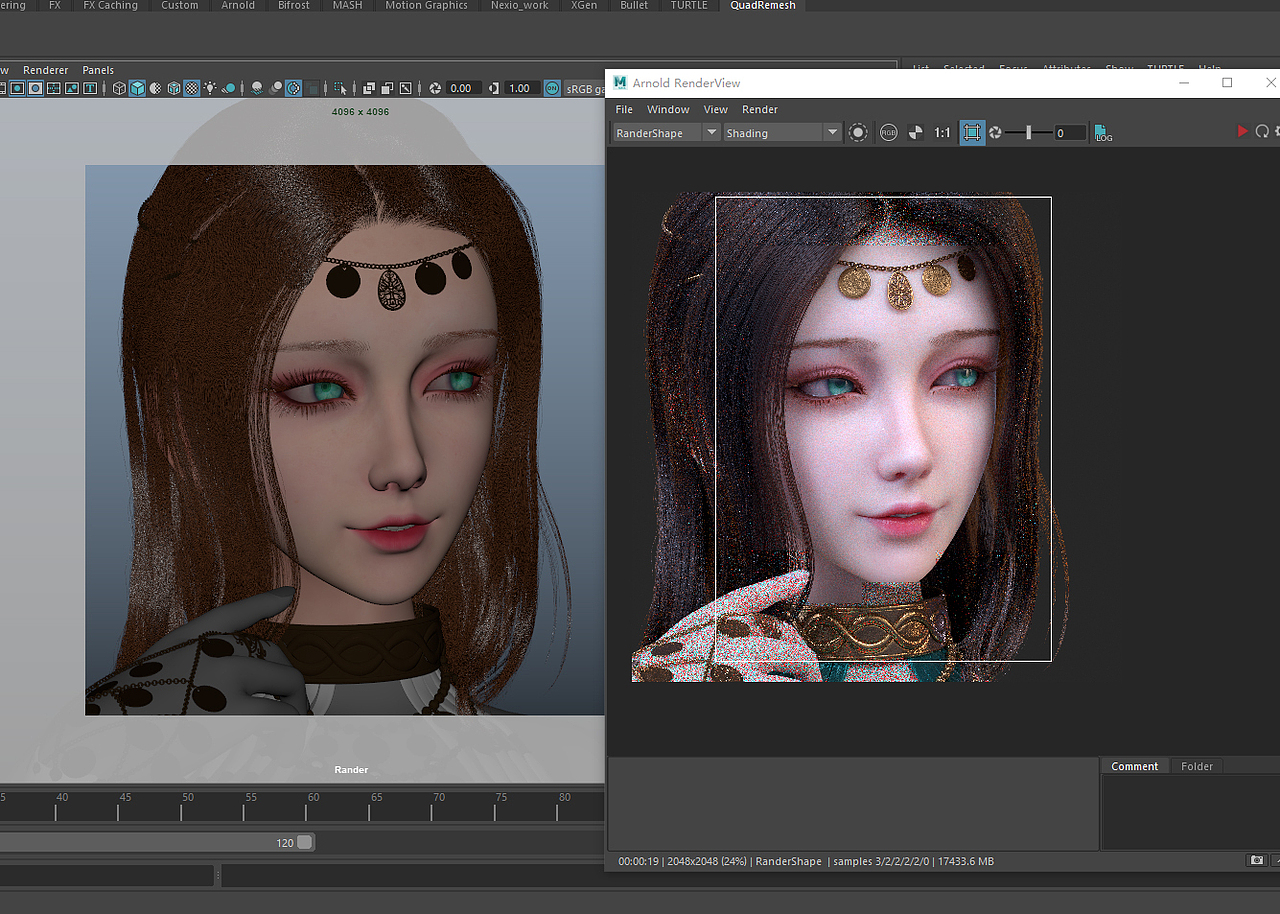The image size is (1280, 914).
Task: Toggle textured display in the viewport toolbar
Action: click(x=191, y=88)
